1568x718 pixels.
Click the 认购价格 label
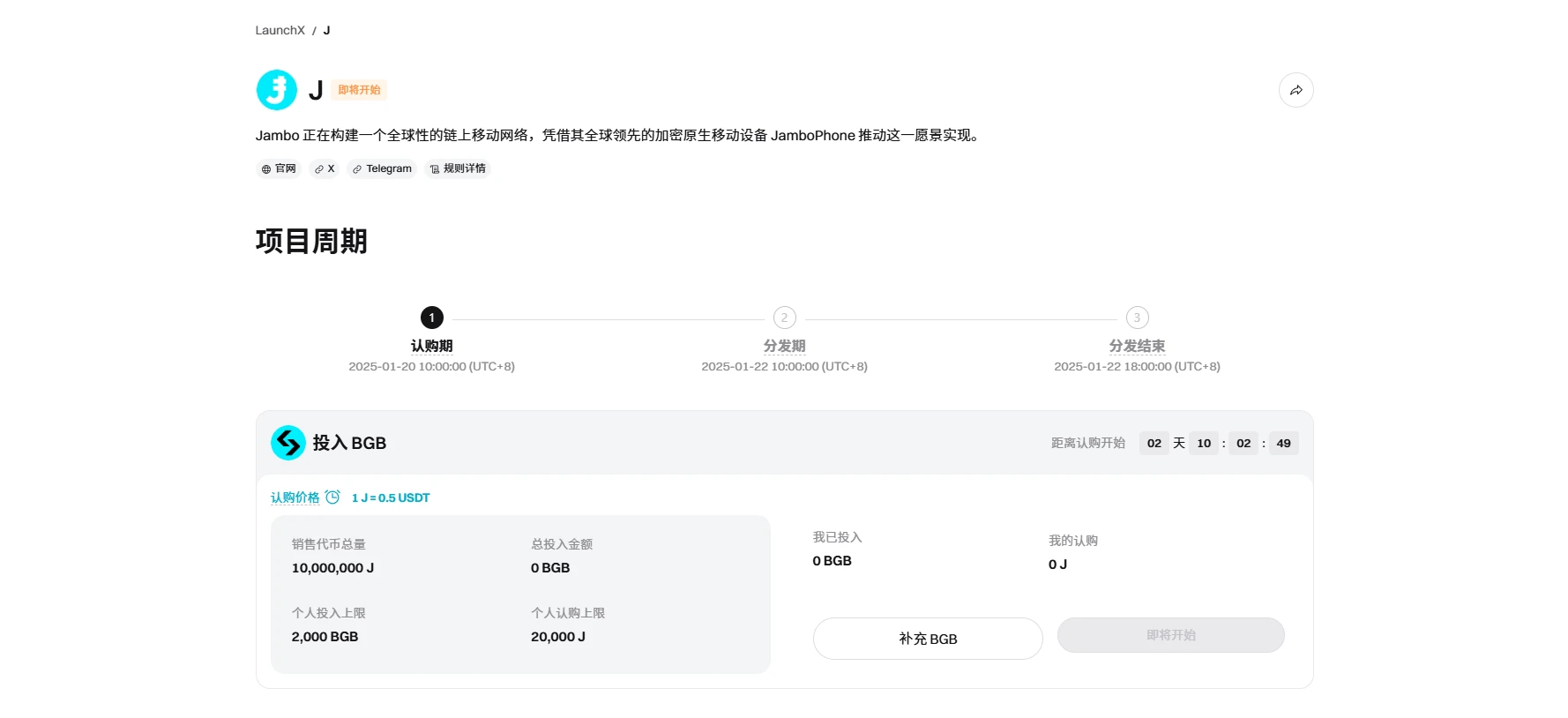pyautogui.click(x=295, y=497)
